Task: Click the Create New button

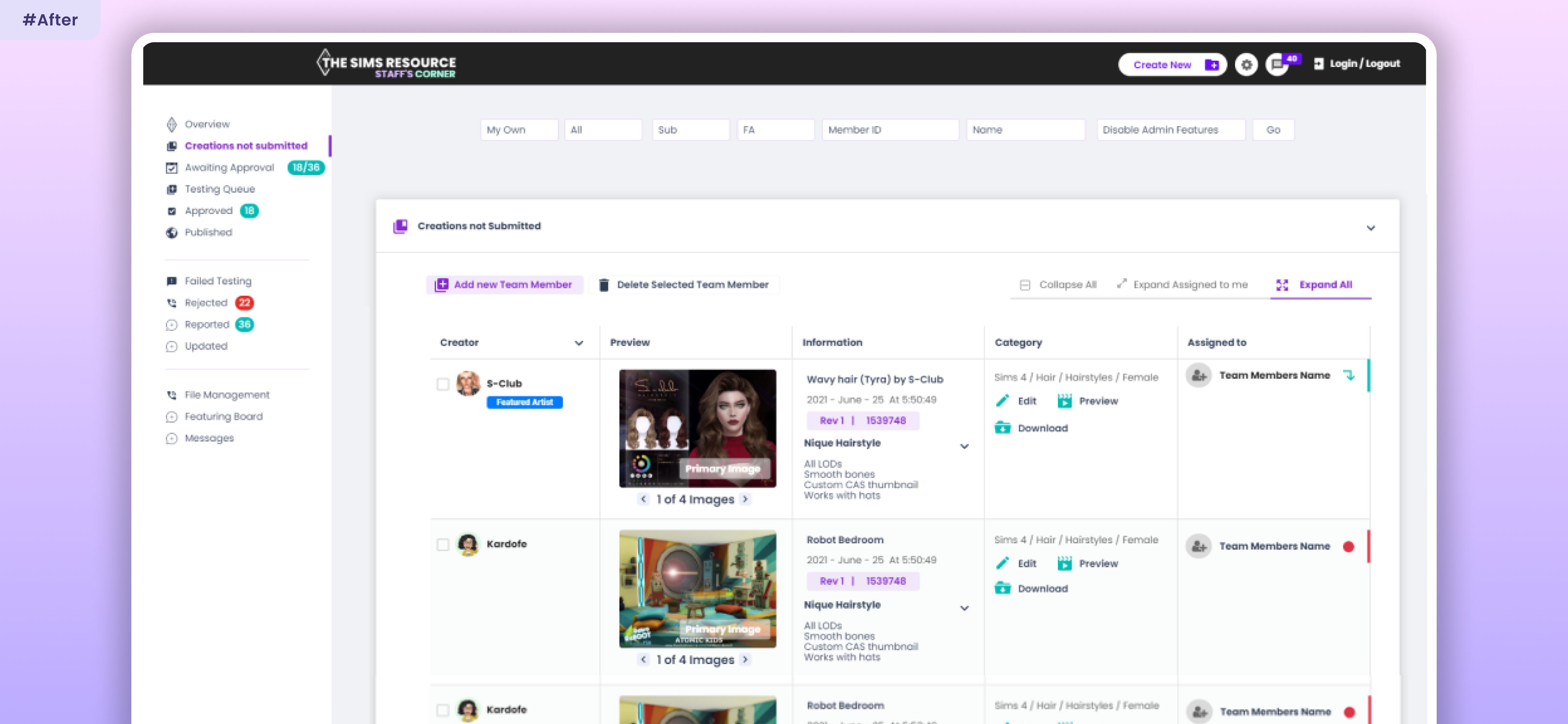Action: click(x=1172, y=65)
